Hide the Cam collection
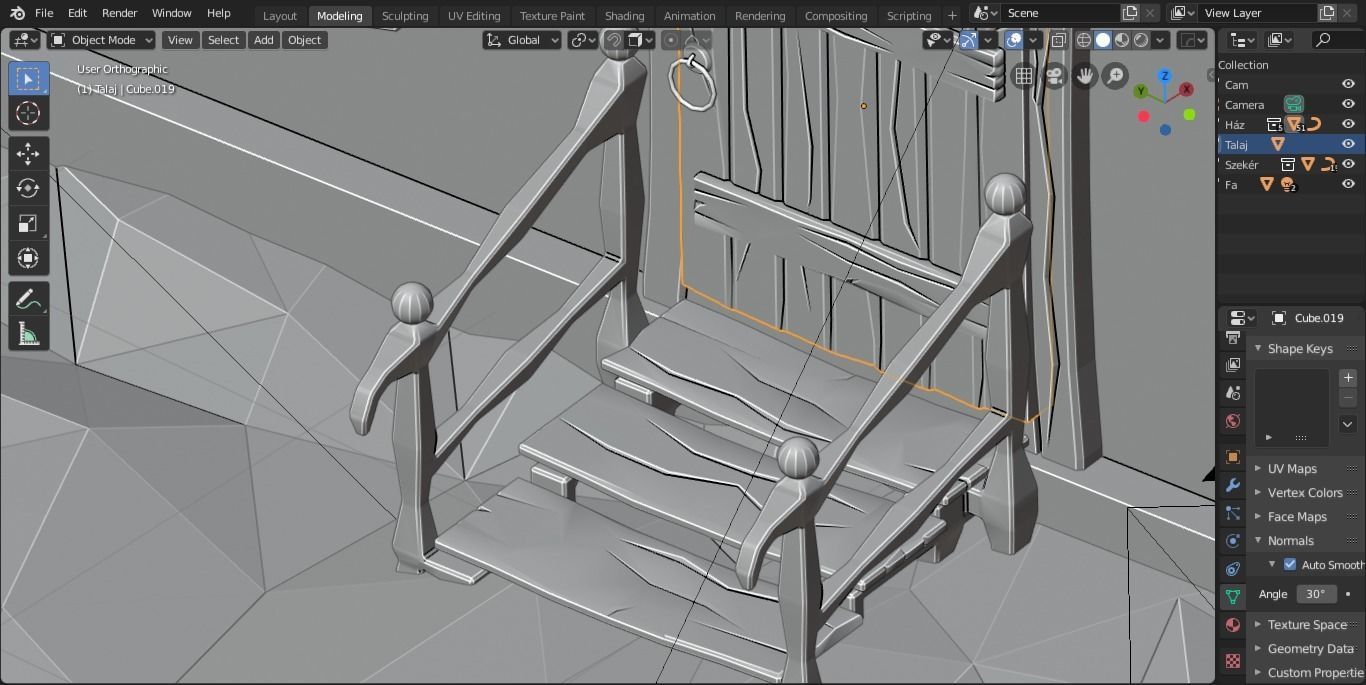Viewport: 1366px width, 685px height. coord(1348,85)
